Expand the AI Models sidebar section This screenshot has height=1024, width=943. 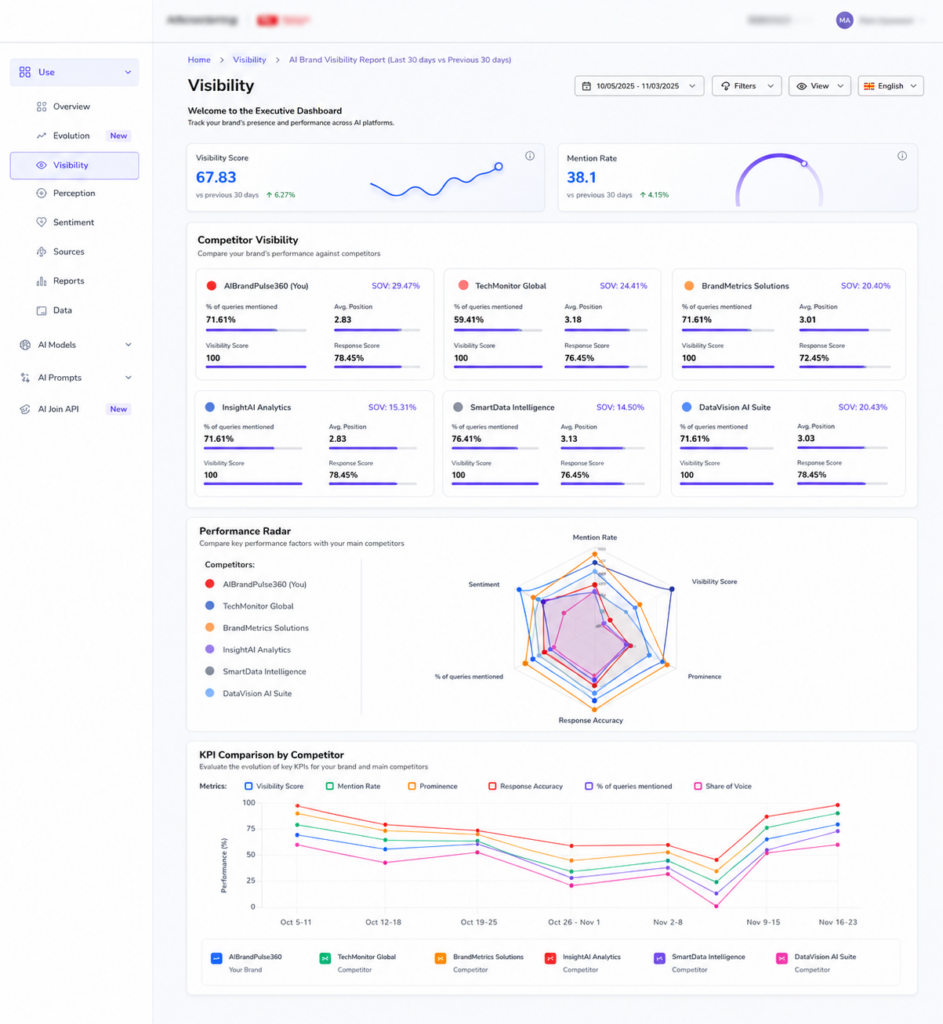click(x=75, y=345)
